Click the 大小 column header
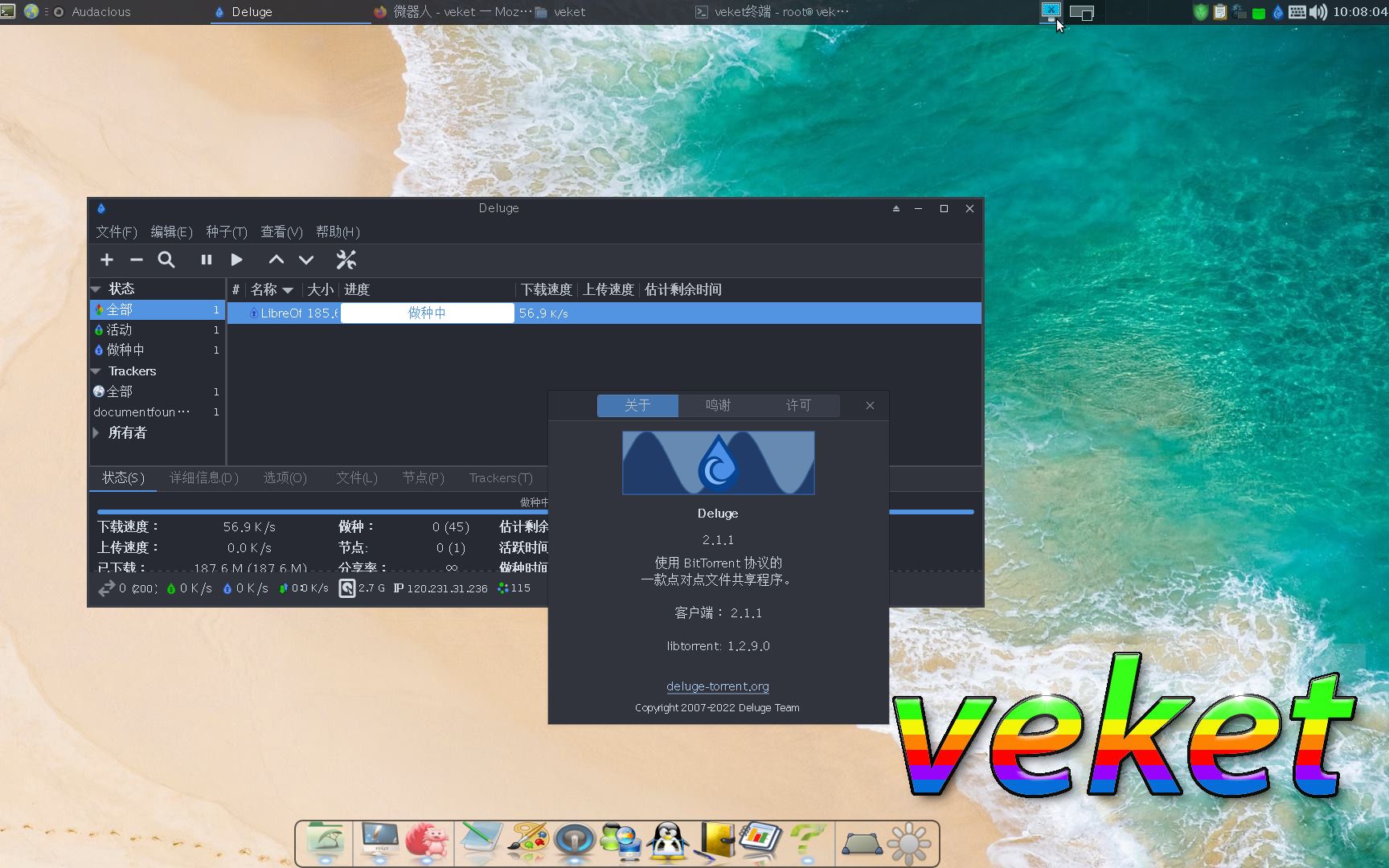 tap(320, 290)
